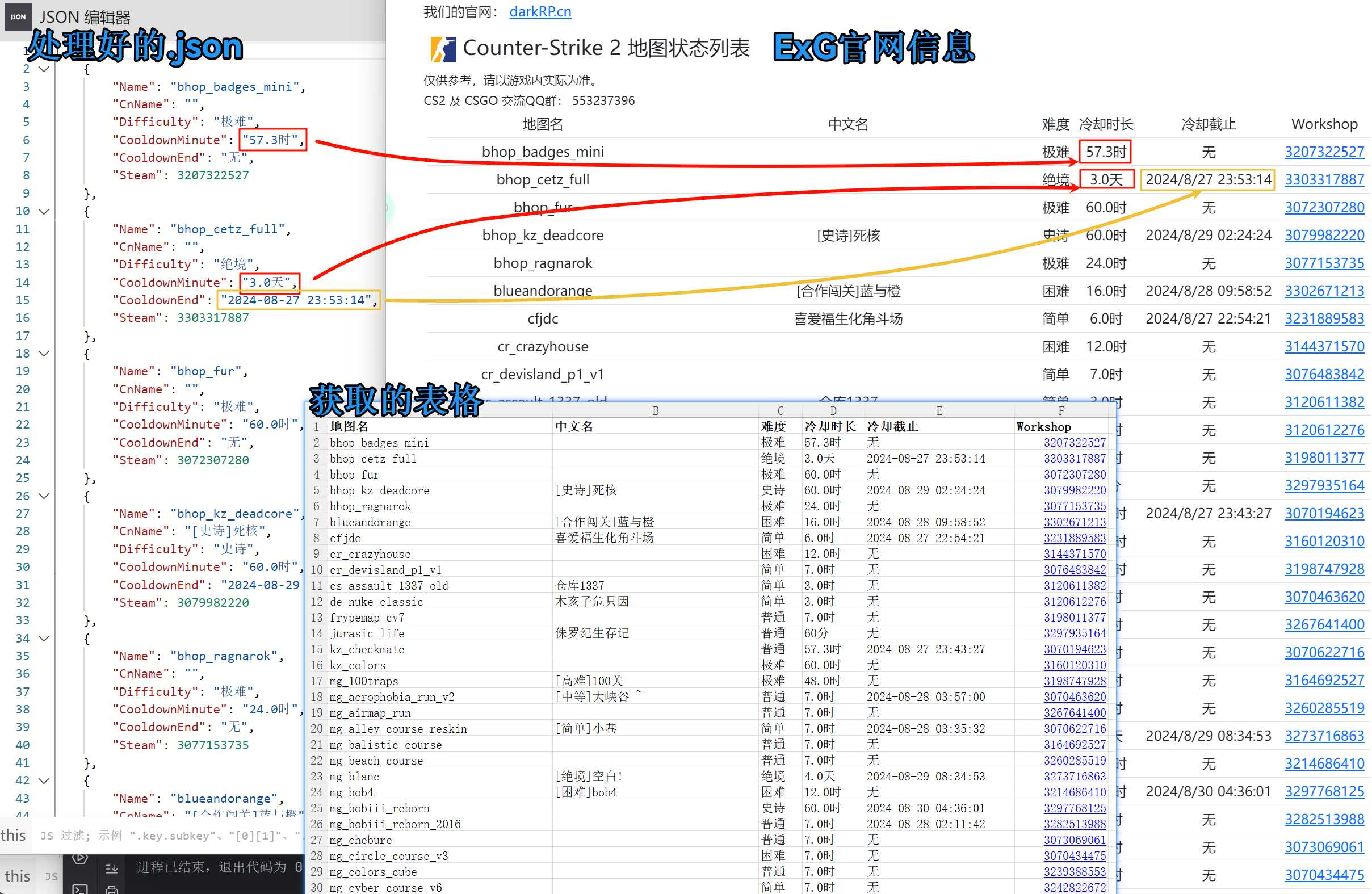Click QQ group number 553237396

pos(603,101)
